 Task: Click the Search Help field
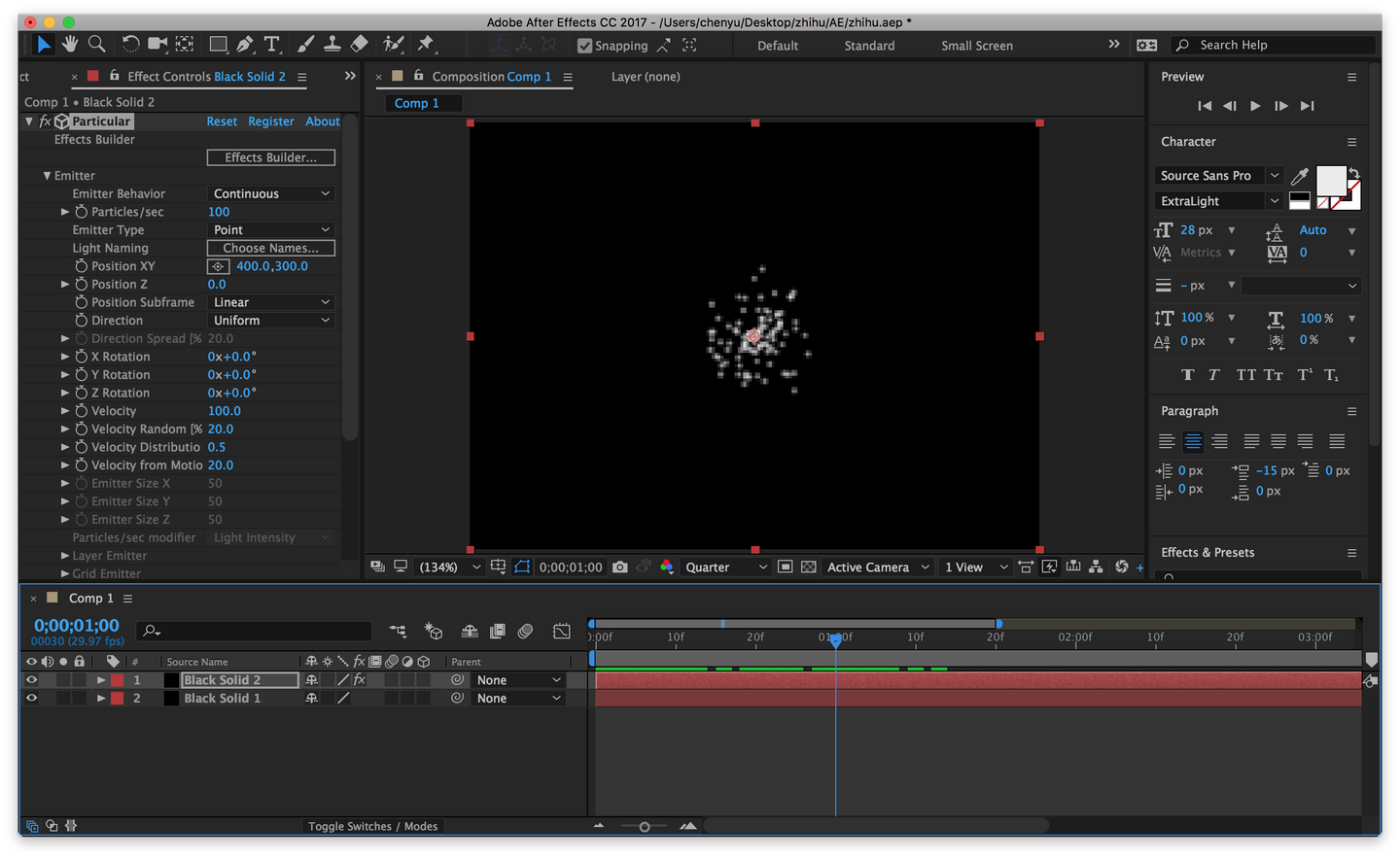(1274, 45)
